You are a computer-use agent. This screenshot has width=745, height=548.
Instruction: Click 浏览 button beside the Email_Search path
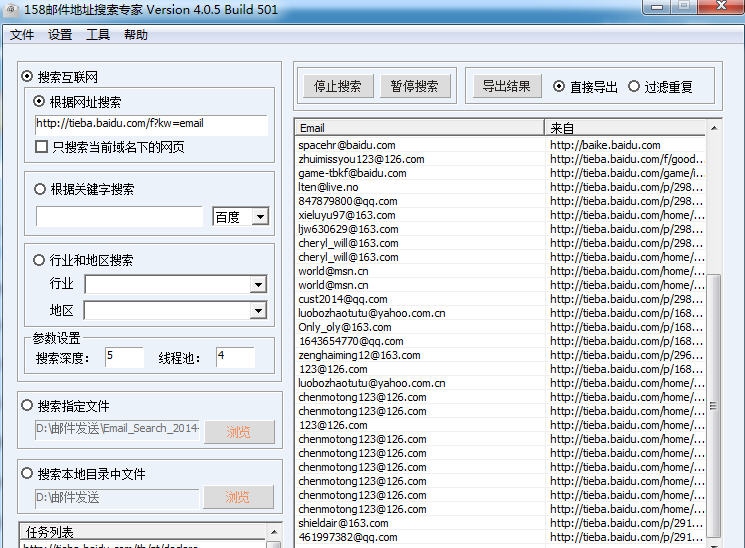(x=239, y=432)
